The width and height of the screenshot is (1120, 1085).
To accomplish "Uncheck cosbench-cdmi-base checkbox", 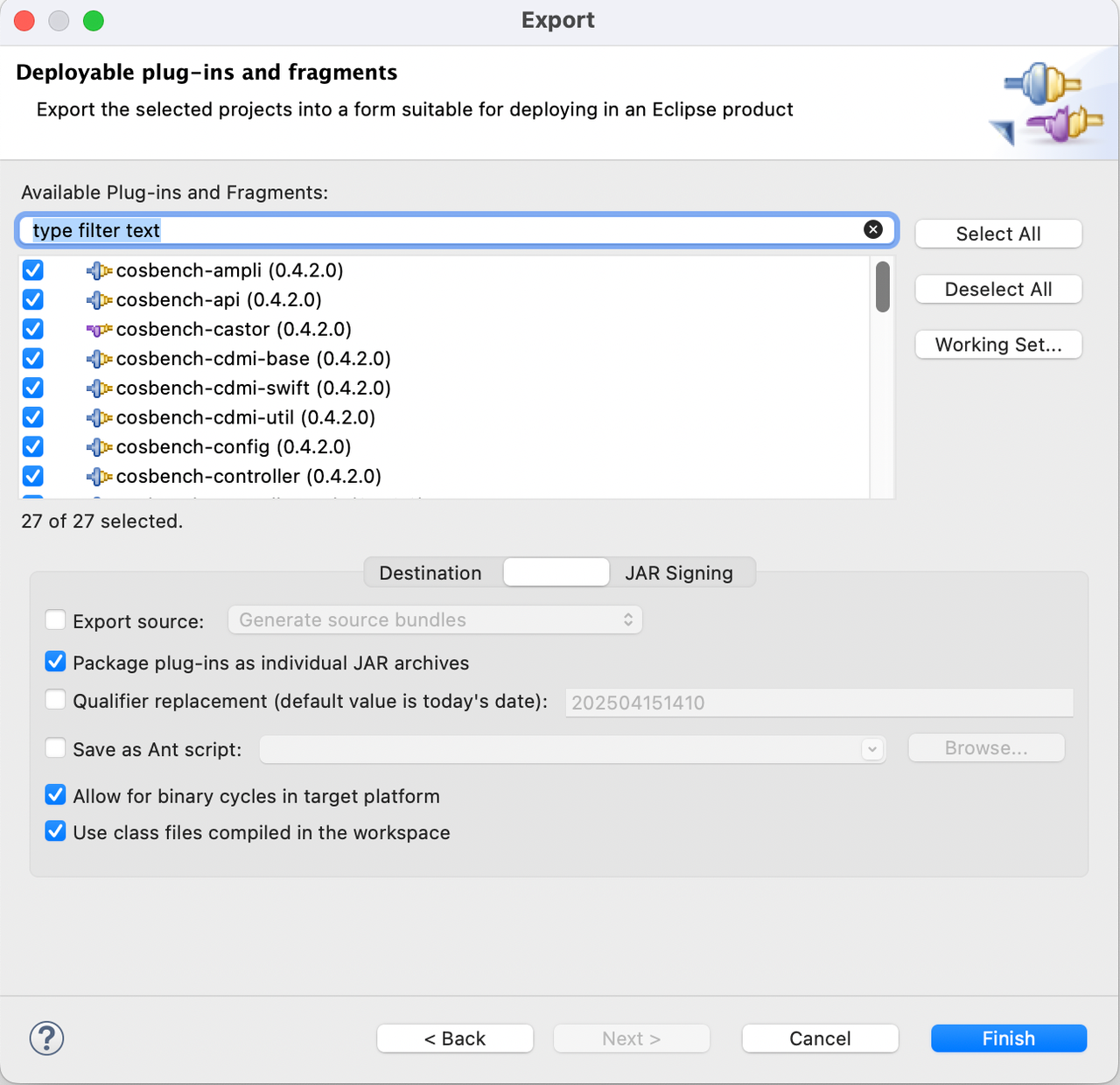I will tap(33, 358).
